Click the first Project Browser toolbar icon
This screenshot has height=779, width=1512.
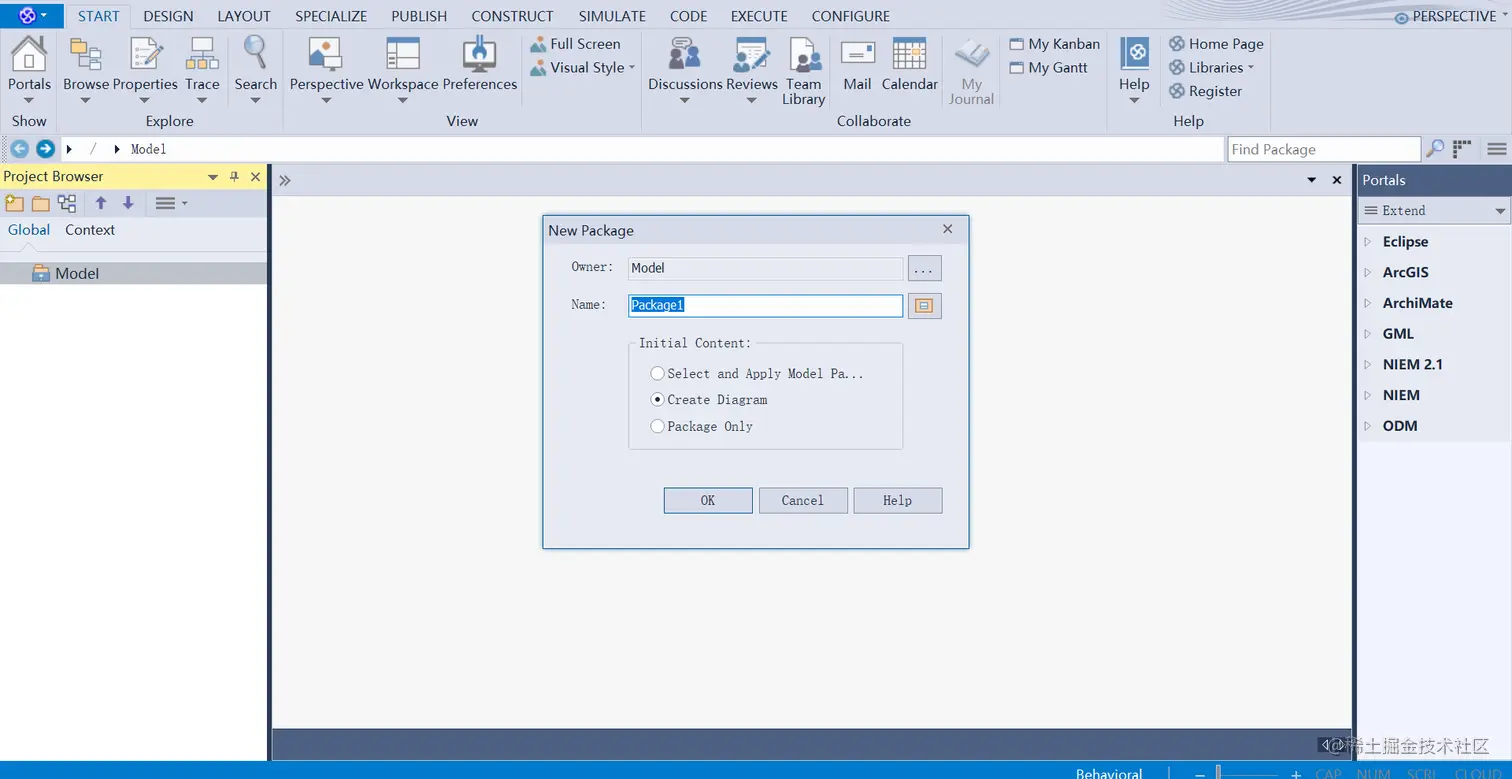click(14, 203)
